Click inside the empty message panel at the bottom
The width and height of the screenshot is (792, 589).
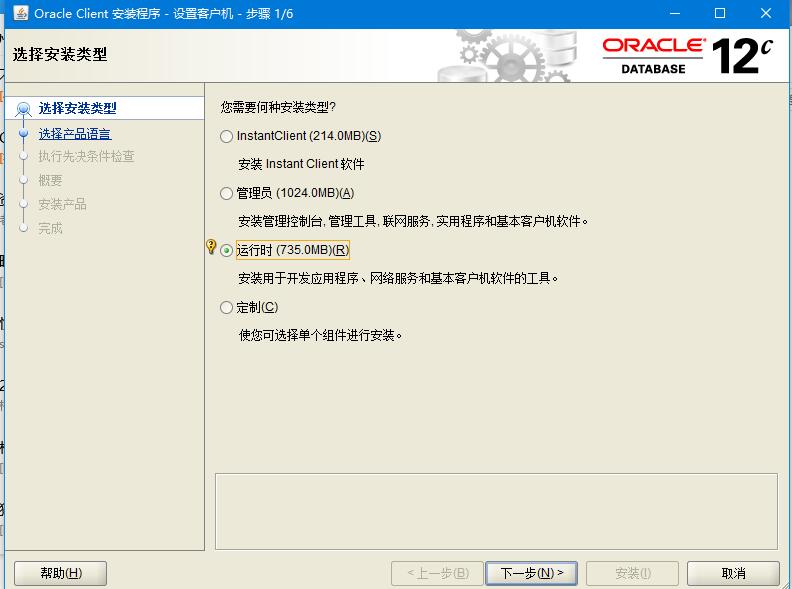(496, 511)
